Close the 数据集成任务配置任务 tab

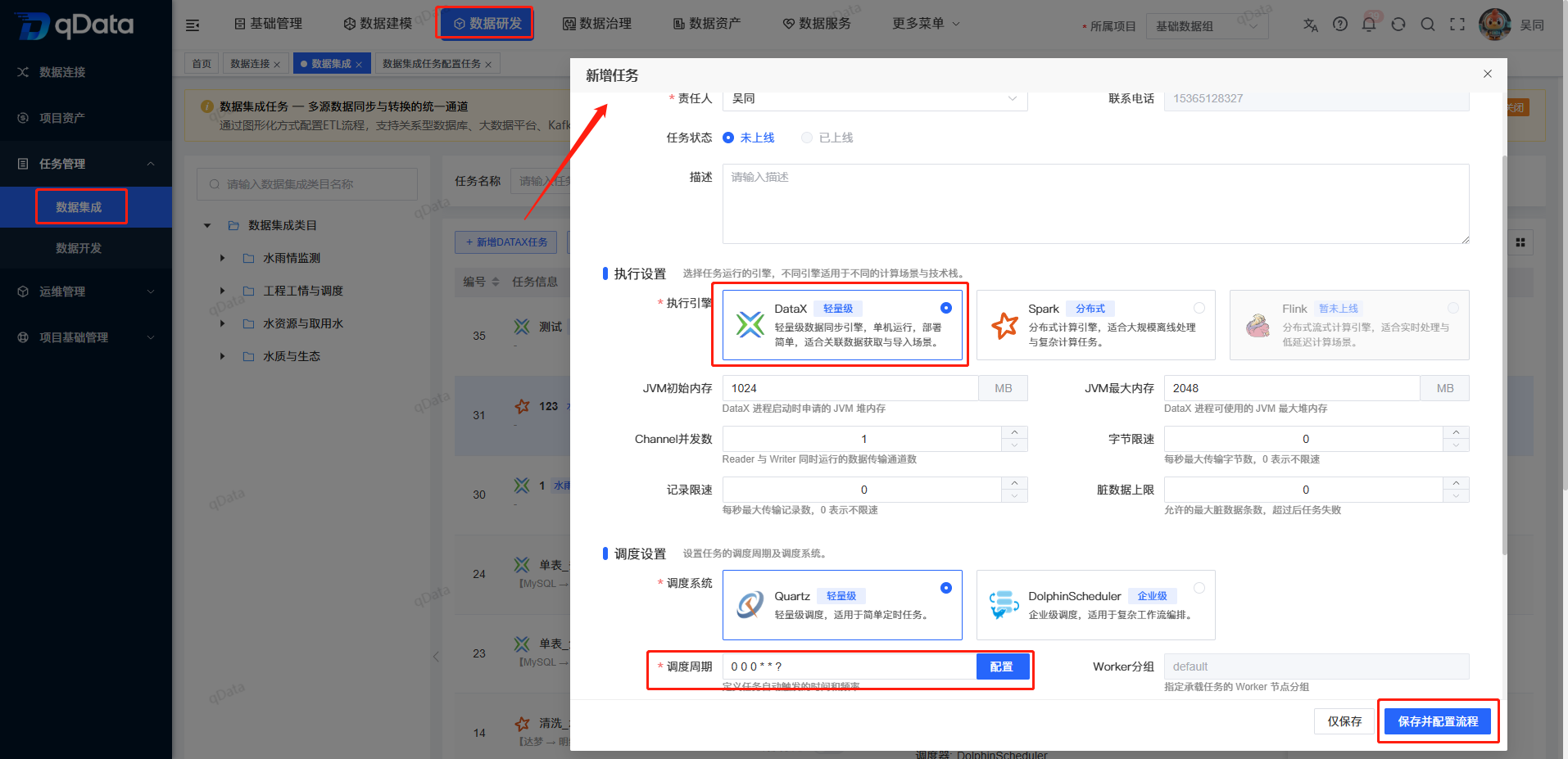pyautogui.click(x=488, y=64)
